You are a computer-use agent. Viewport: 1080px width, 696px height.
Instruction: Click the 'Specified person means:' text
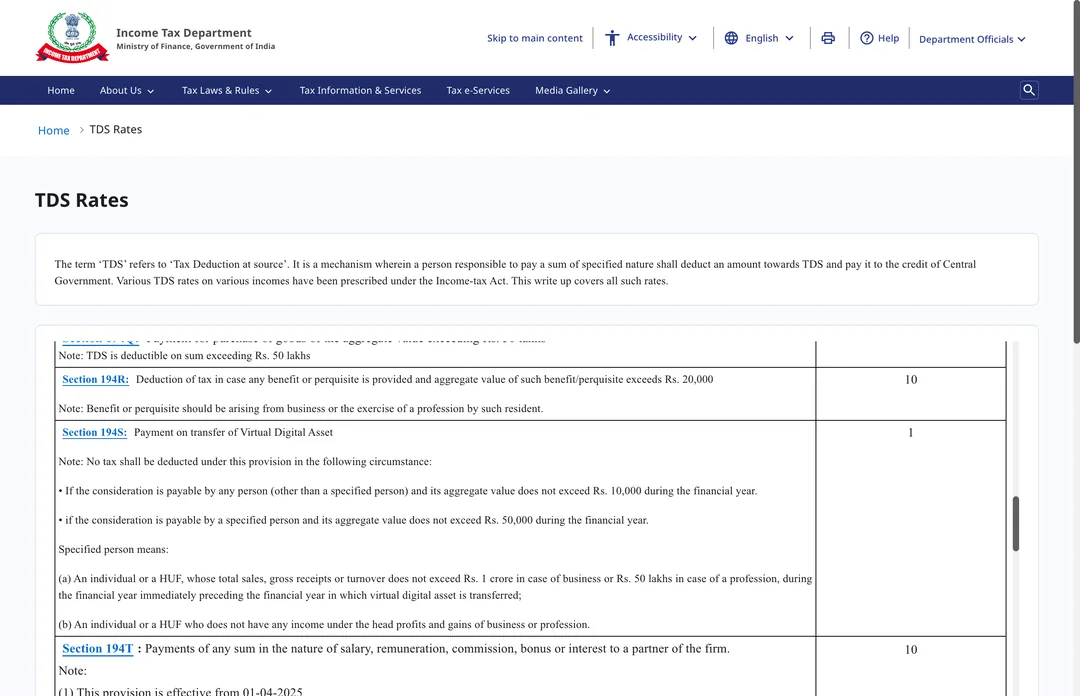113,549
